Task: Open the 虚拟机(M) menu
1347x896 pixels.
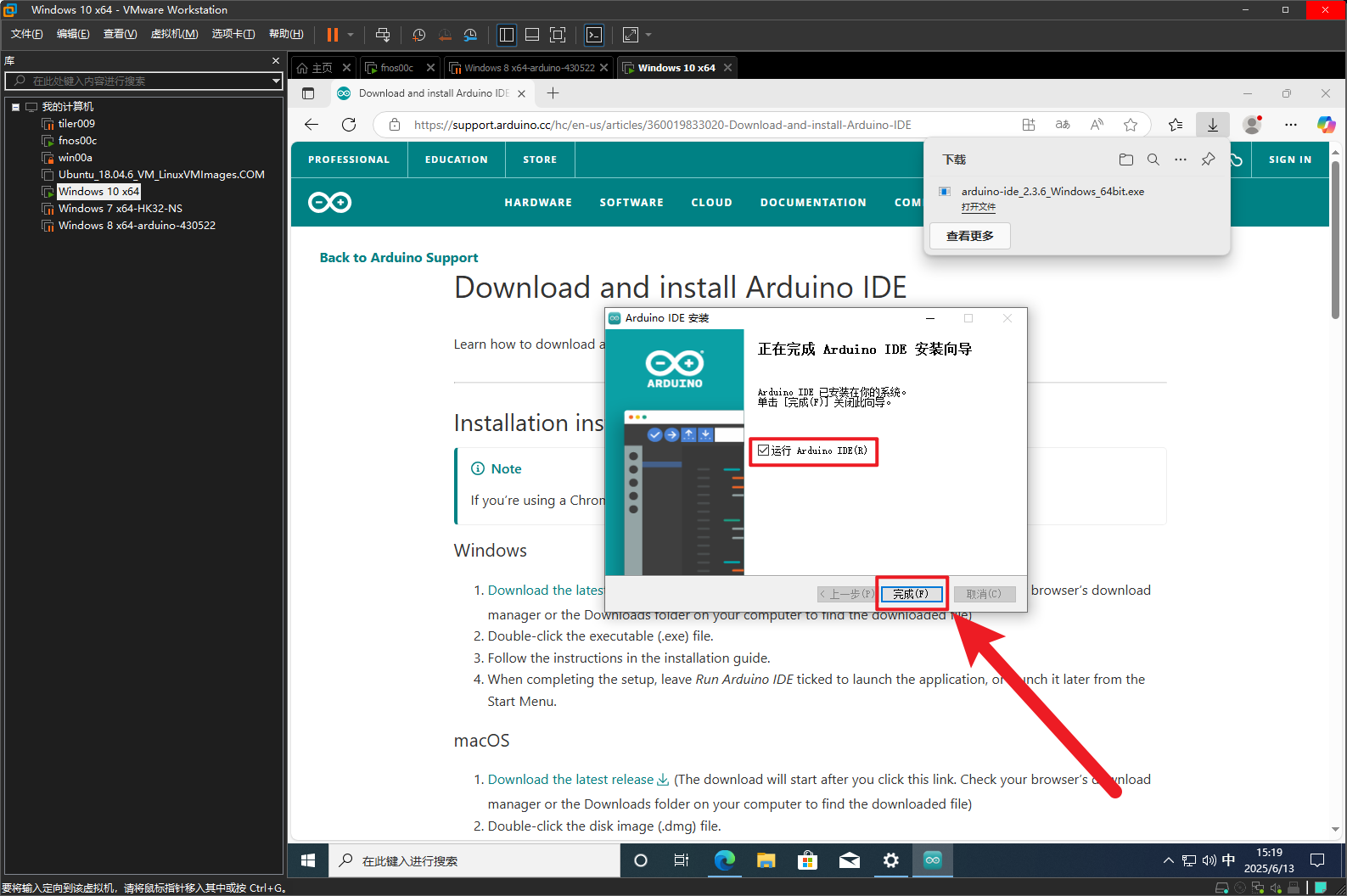Action: tap(174, 34)
